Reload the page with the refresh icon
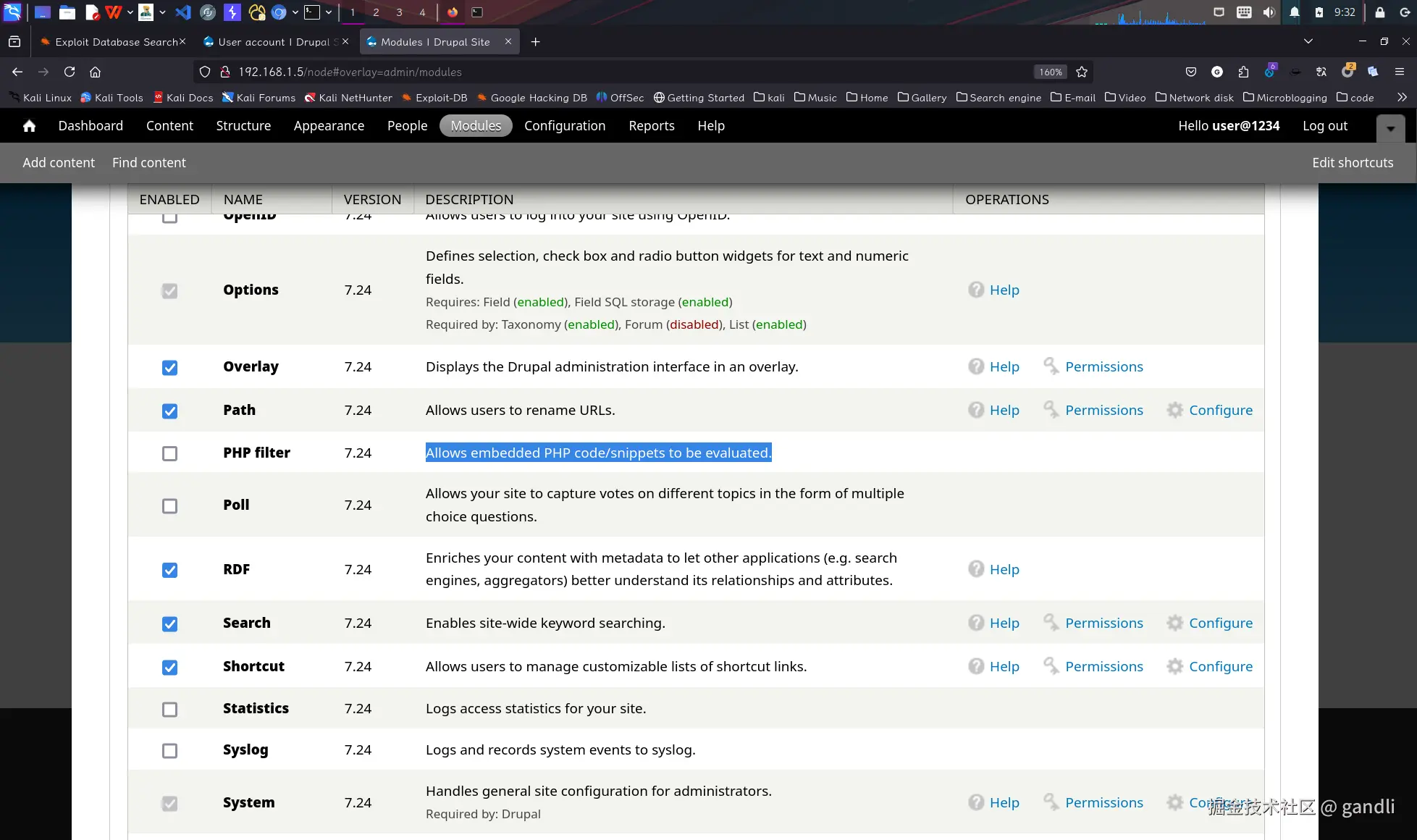Image resolution: width=1417 pixels, height=840 pixels. coord(70,72)
